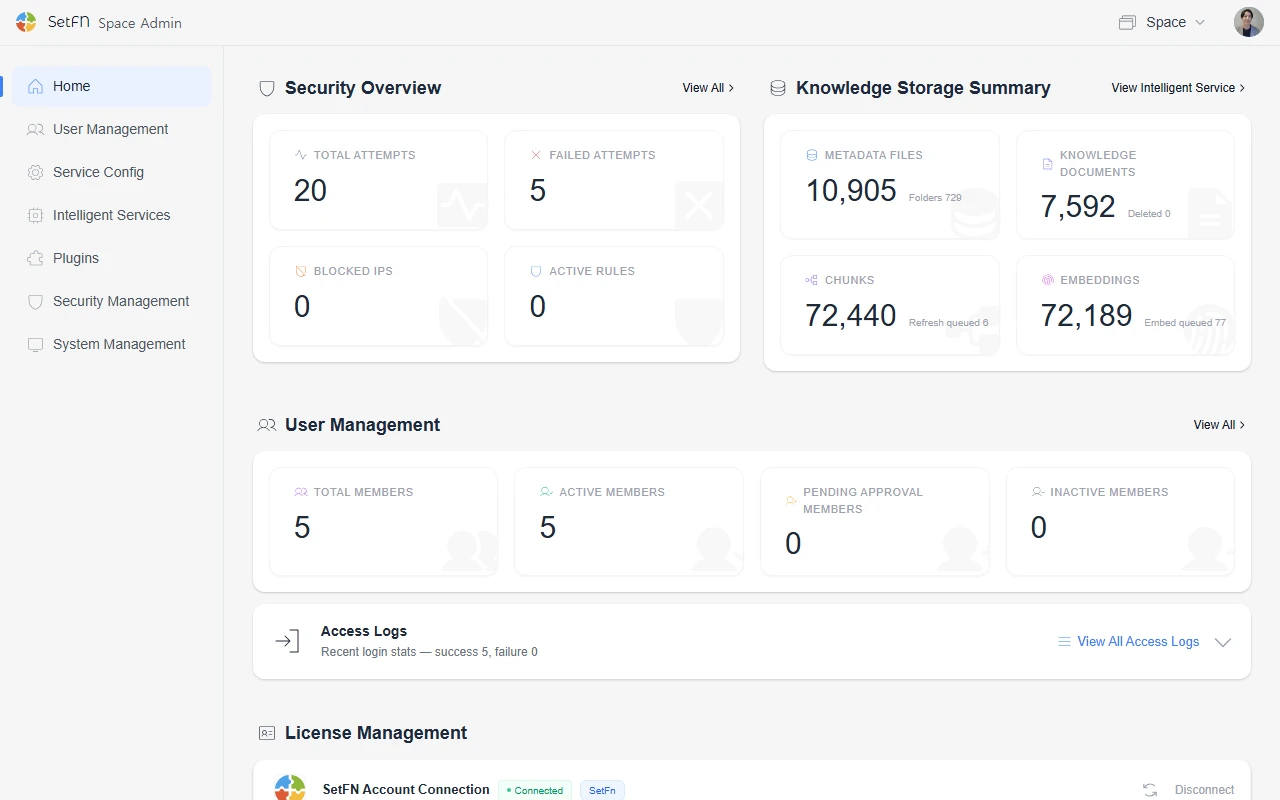Open the user avatar in header
Image resolution: width=1280 pixels, height=800 pixels.
(1248, 22)
